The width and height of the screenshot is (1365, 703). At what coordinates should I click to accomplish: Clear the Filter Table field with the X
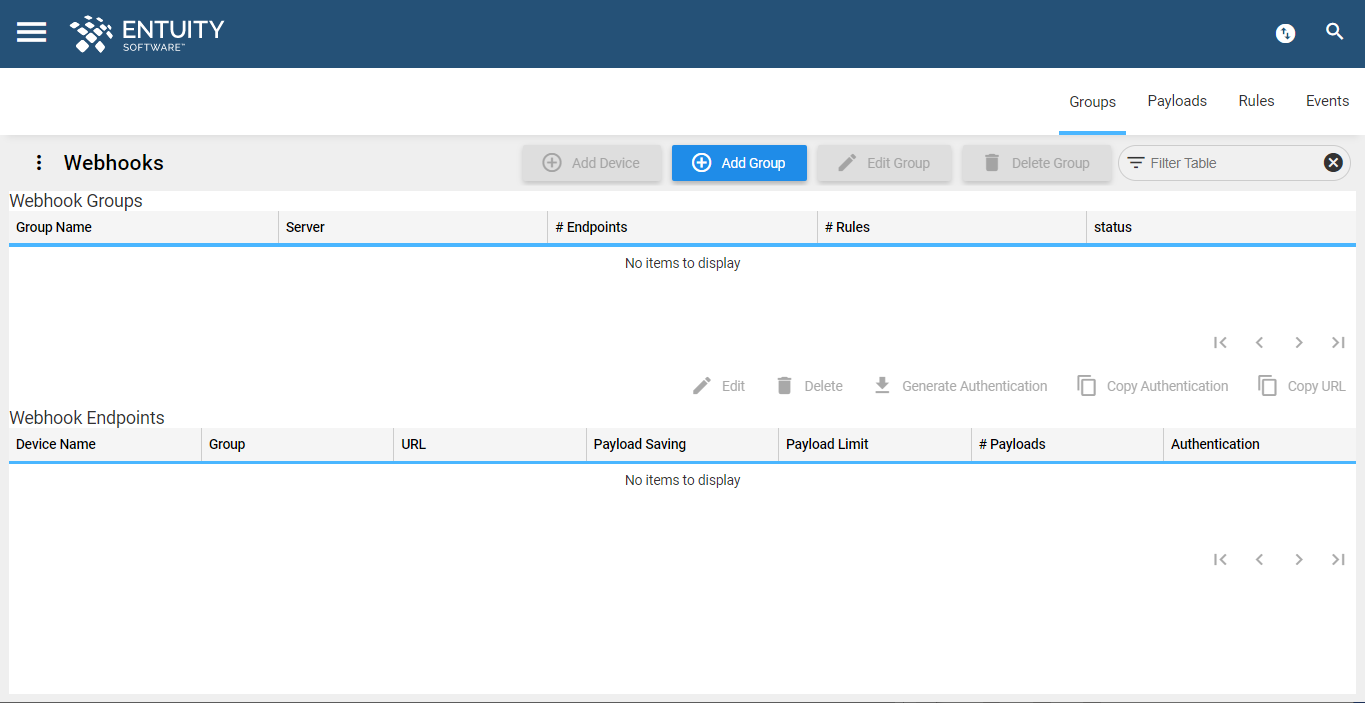[1332, 161]
